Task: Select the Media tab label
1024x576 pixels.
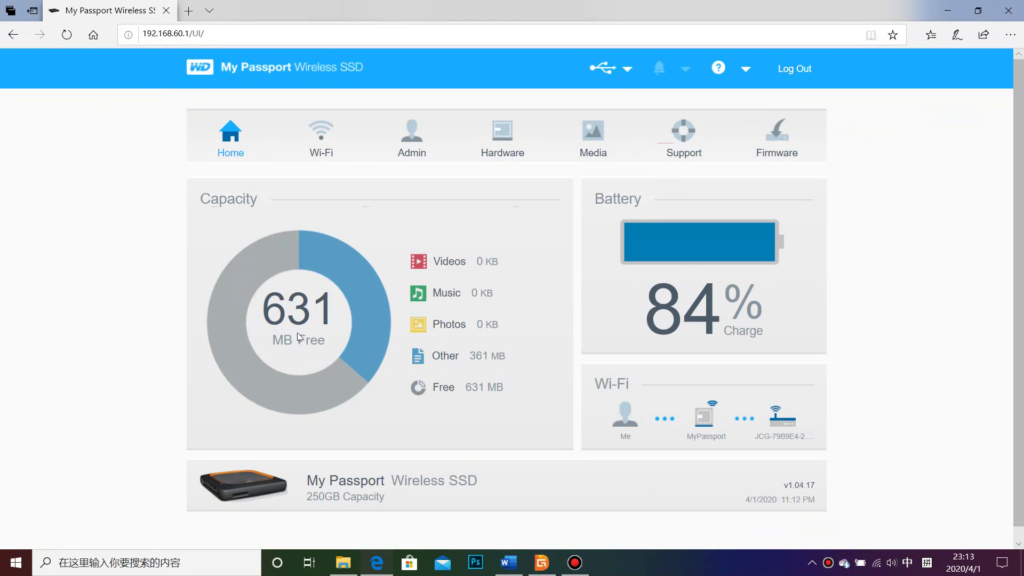Action: click(x=593, y=153)
